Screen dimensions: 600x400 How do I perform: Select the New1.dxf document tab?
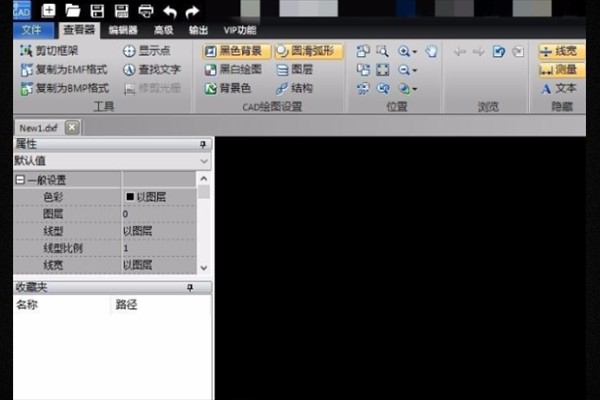click(x=39, y=127)
